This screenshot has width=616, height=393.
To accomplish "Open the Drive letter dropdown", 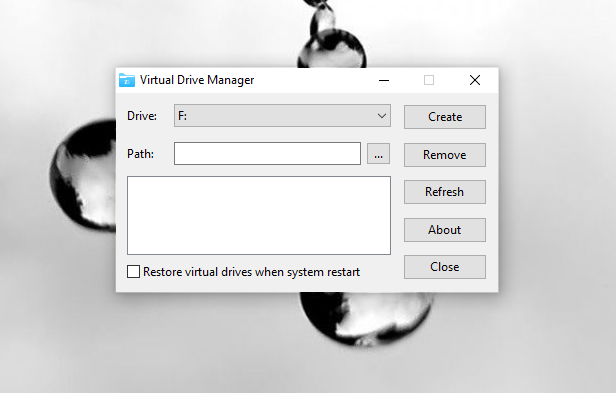I will pyautogui.click(x=282, y=116).
